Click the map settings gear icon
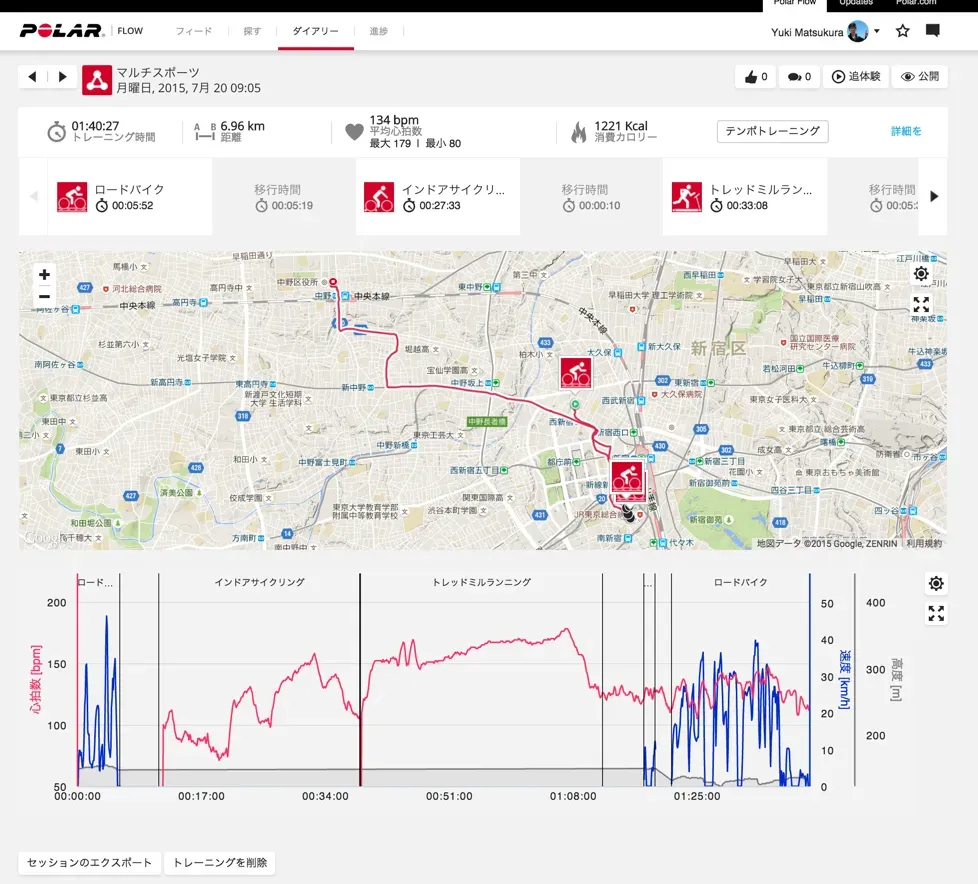This screenshot has width=978, height=884. 921,274
